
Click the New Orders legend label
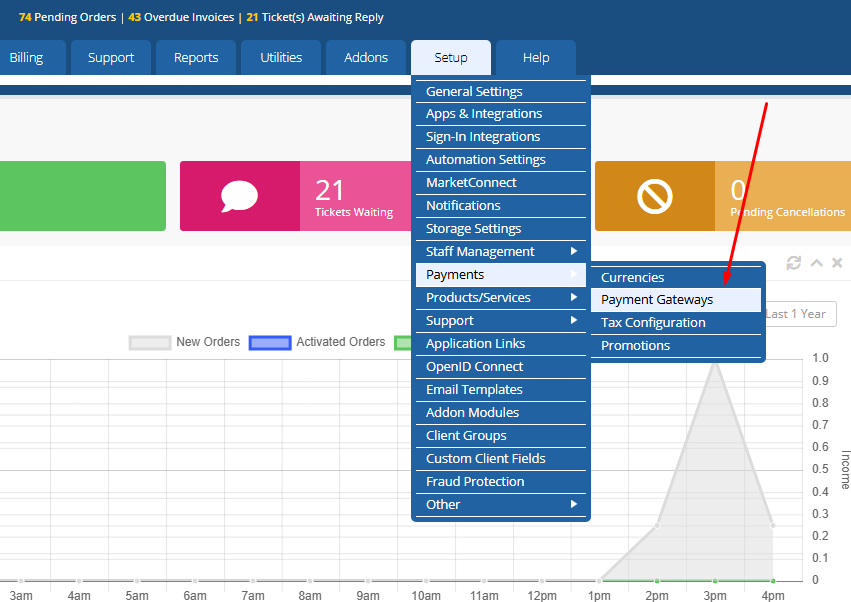(208, 342)
